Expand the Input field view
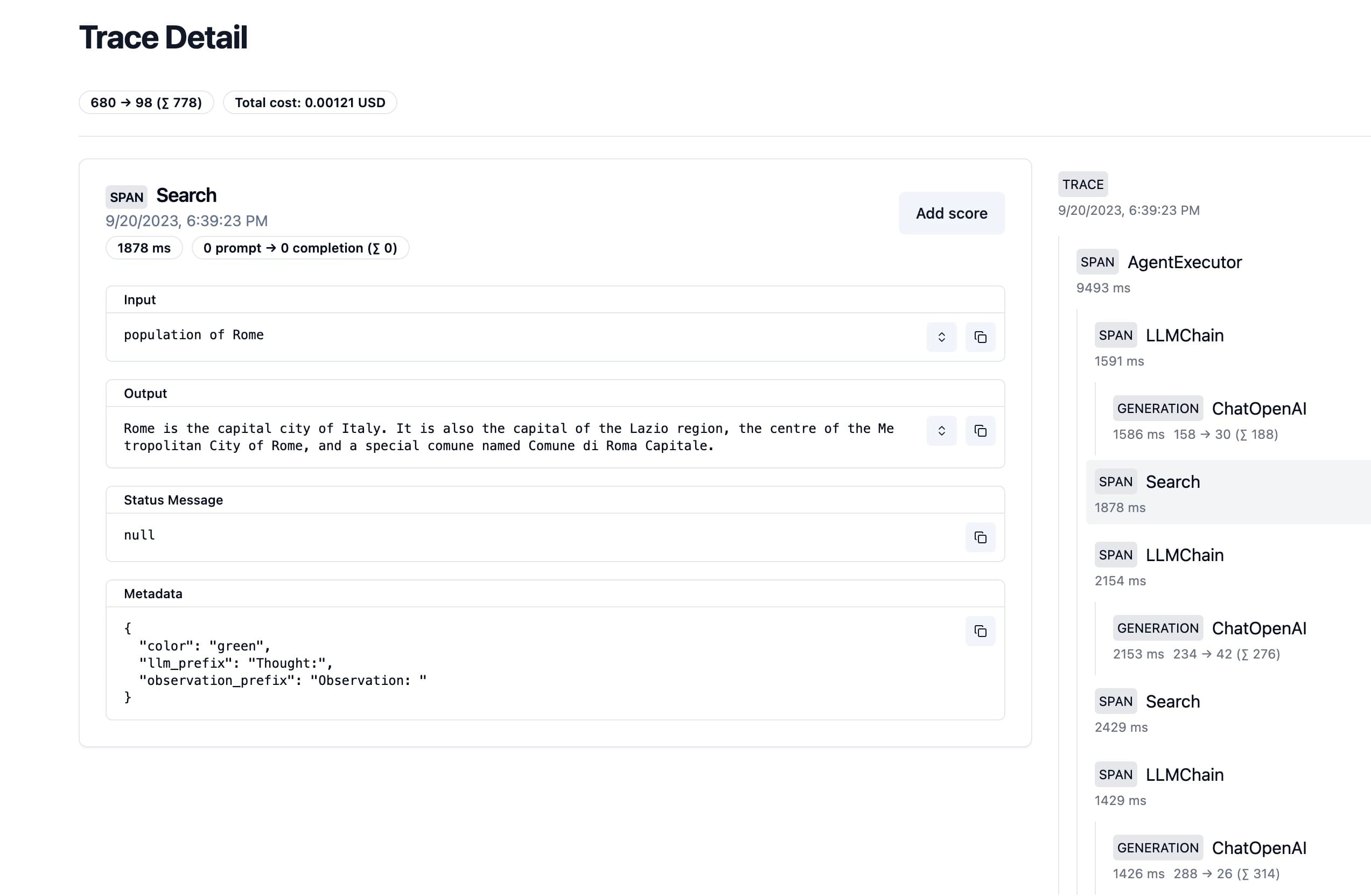This screenshot has height=896, width=1371. 941,337
